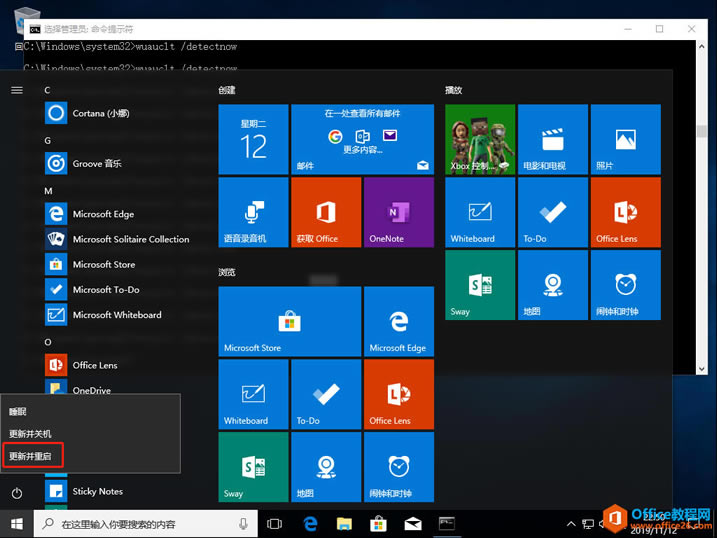Image resolution: width=717 pixels, height=538 pixels.
Task: Click the microphone icon in search box
Action: point(243,524)
